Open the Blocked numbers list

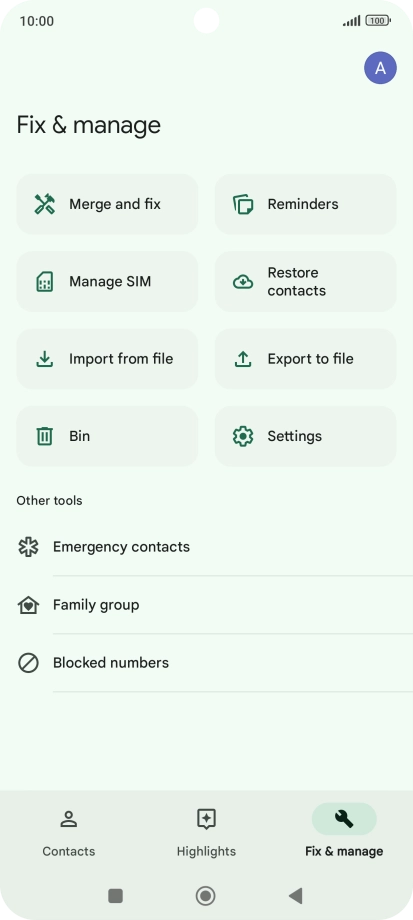(206, 663)
